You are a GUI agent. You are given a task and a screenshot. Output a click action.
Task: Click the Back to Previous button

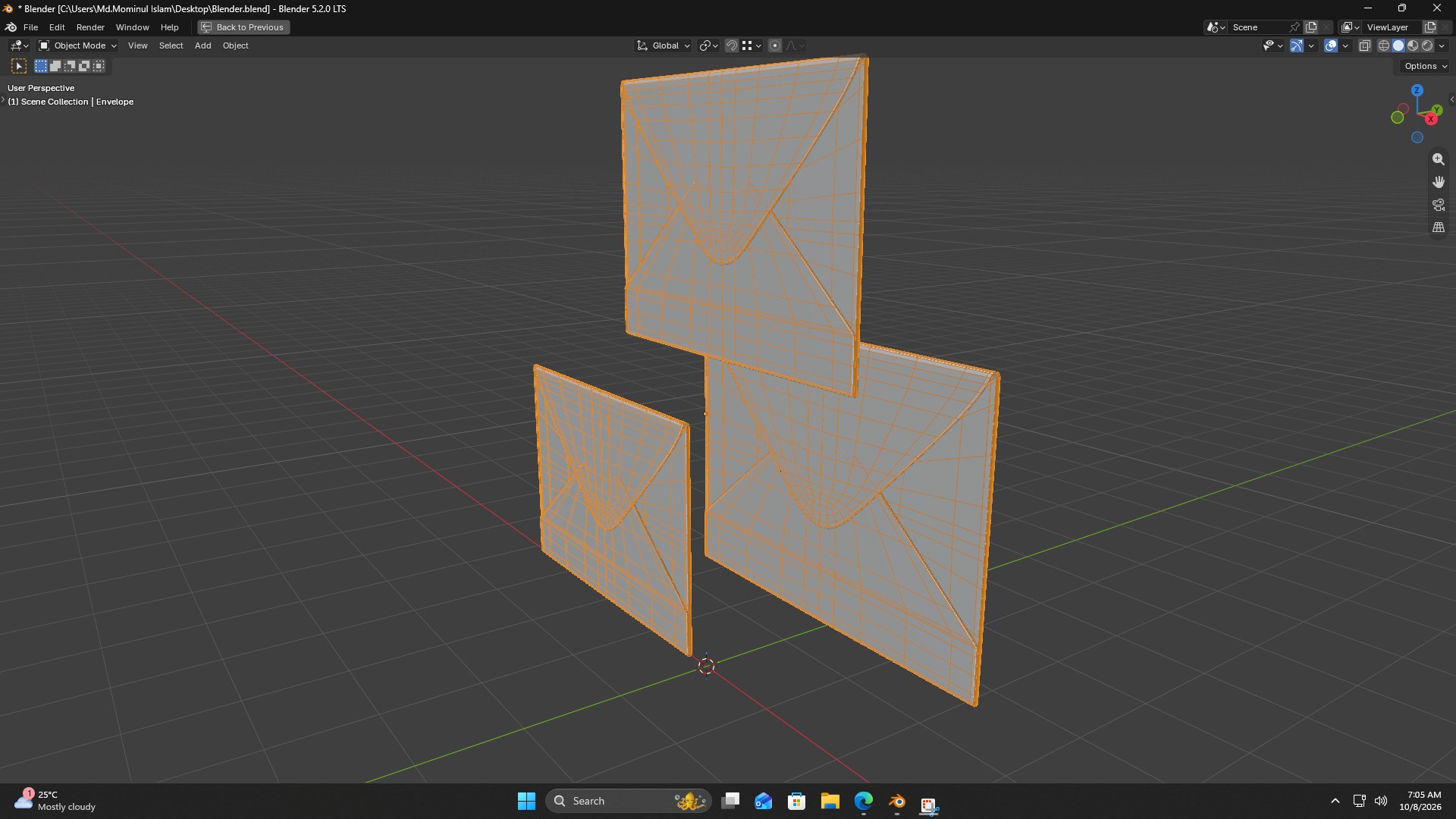pos(243,27)
